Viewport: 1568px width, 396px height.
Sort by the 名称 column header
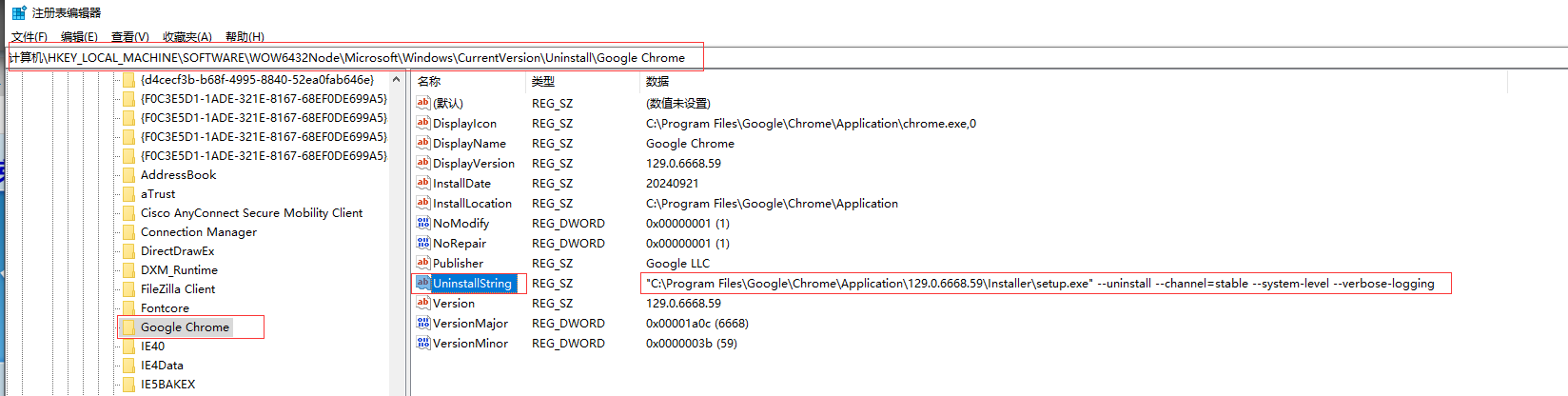429,82
